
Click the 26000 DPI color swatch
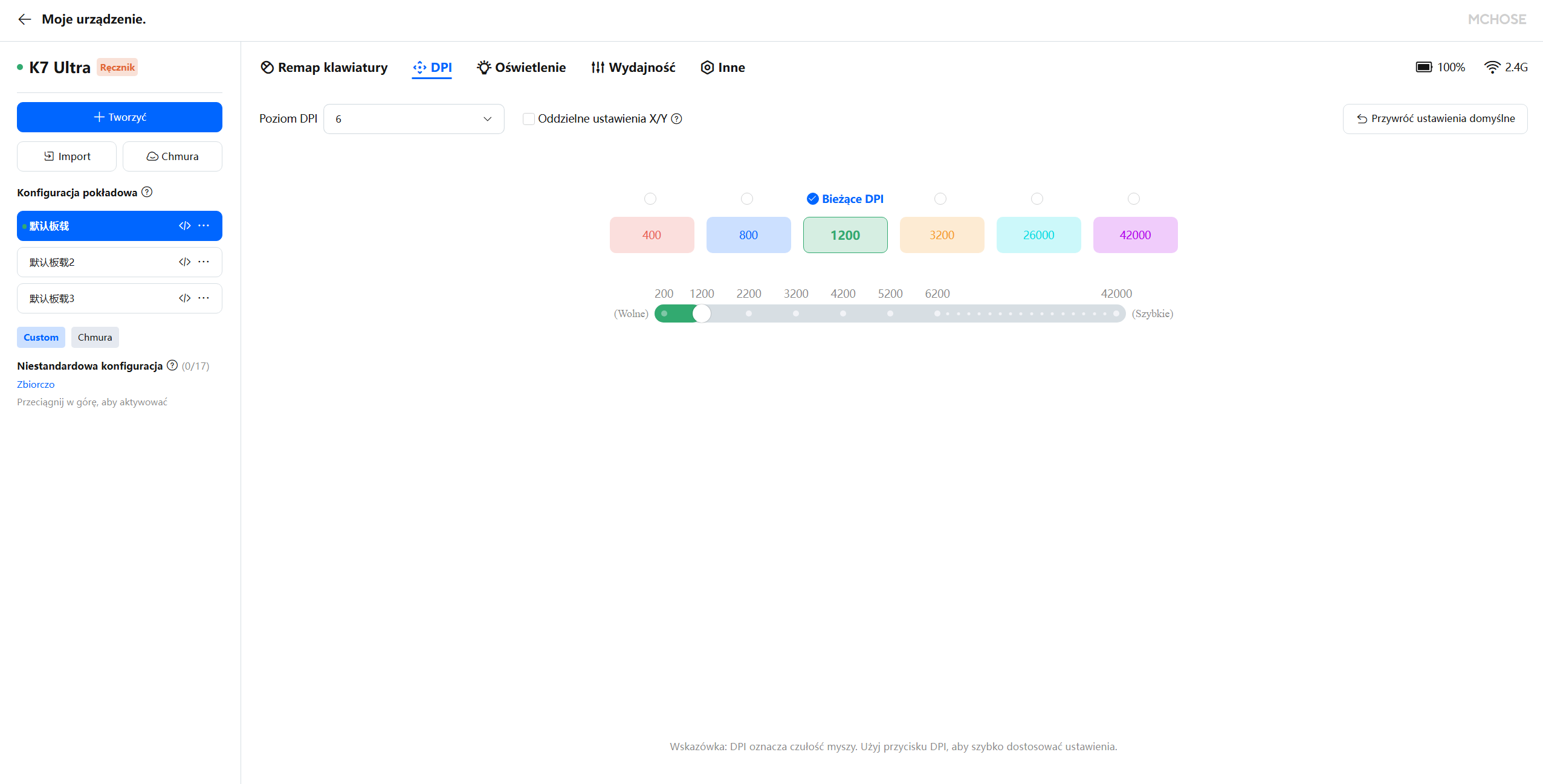tap(1038, 235)
